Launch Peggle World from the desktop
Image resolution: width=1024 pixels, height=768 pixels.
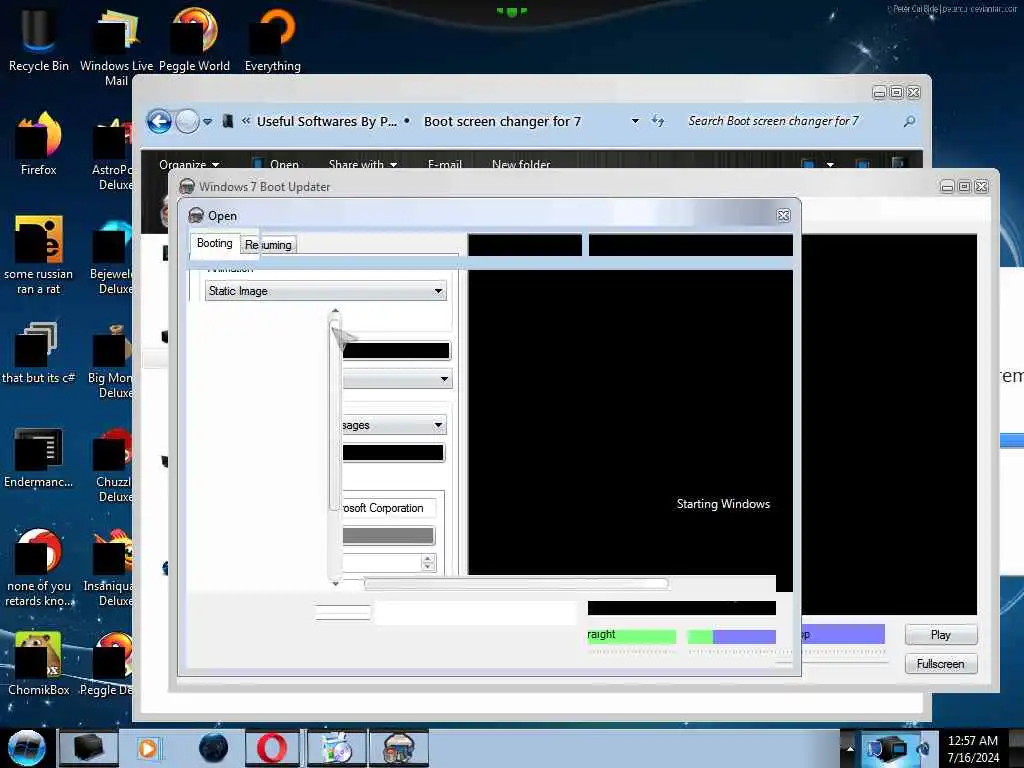point(194,38)
